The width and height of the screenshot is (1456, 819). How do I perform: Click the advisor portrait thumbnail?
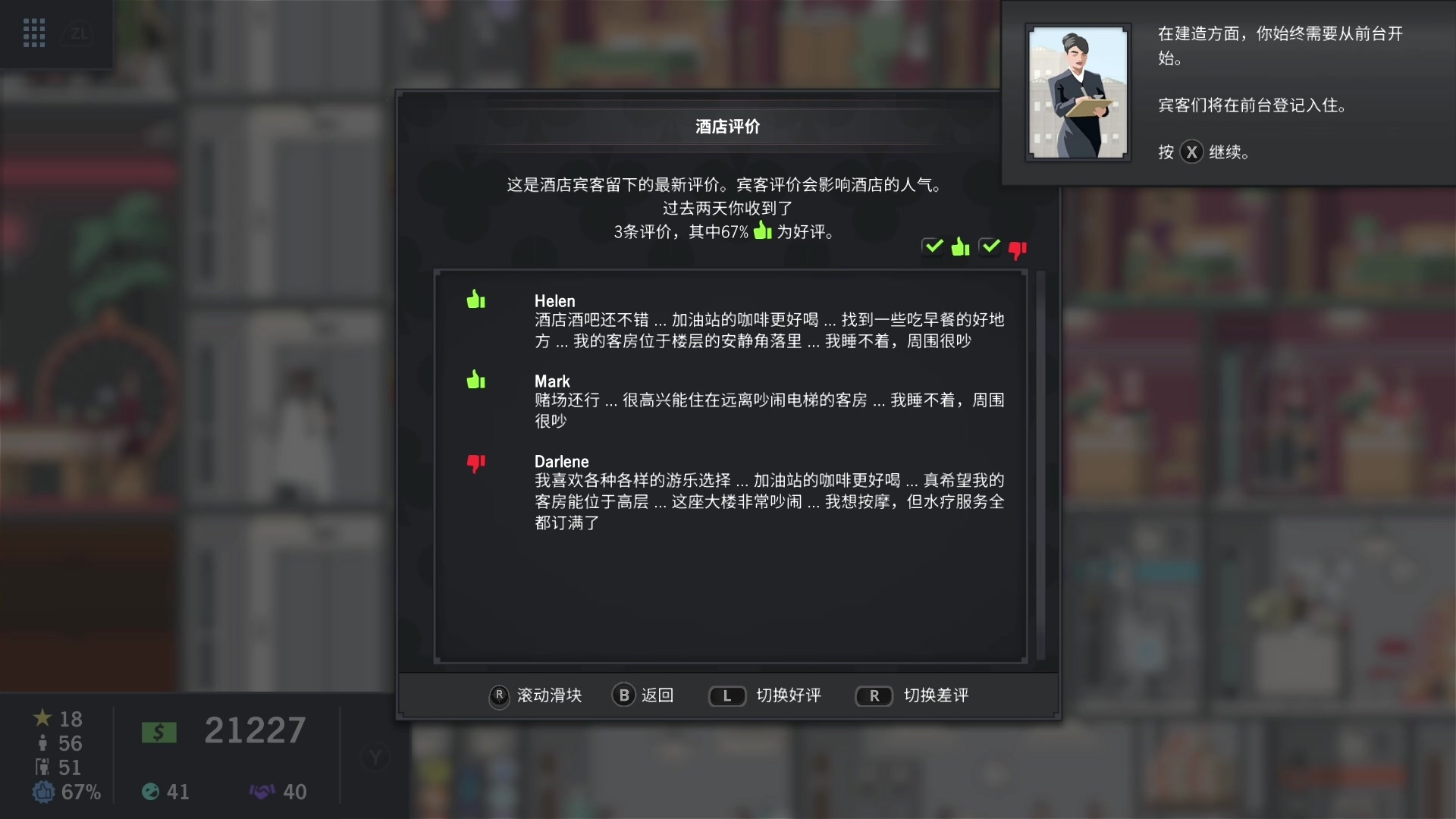(1078, 93)
